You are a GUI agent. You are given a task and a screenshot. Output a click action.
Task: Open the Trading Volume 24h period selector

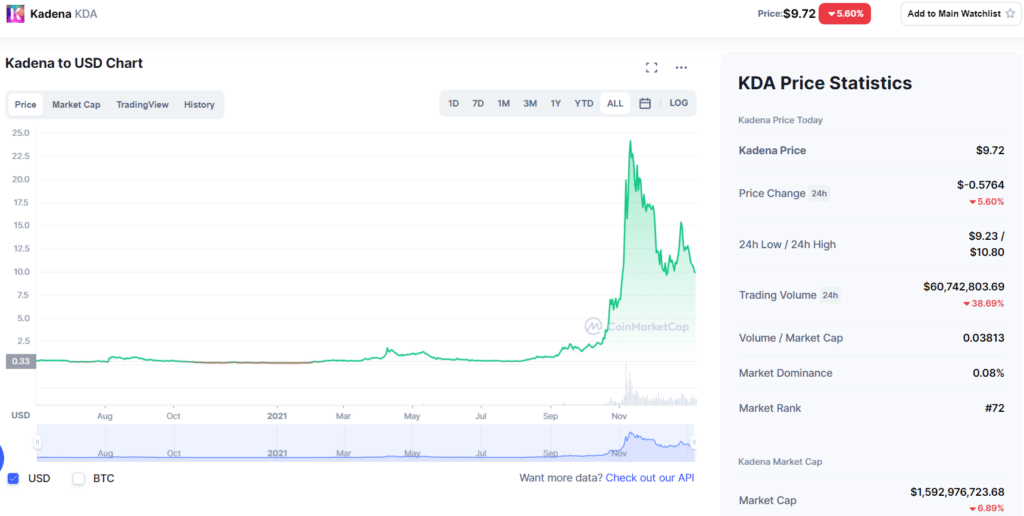click(829, 295)
